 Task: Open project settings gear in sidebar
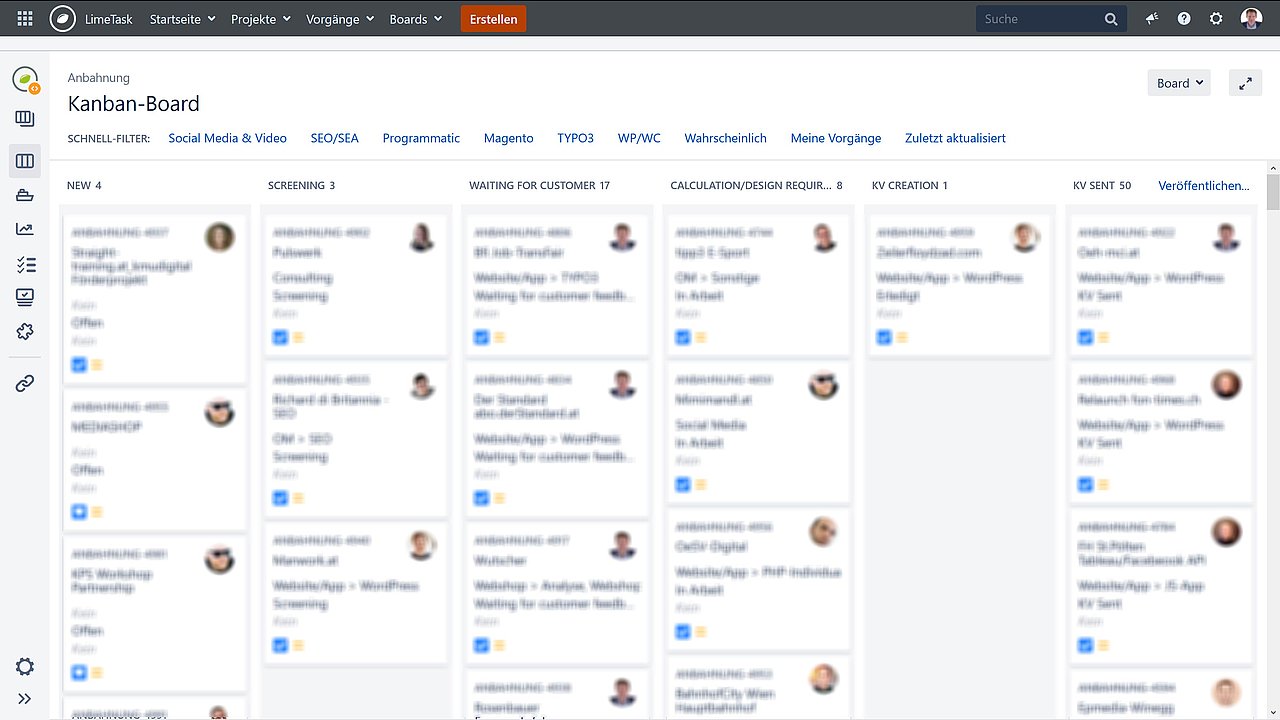click(25, 667)
